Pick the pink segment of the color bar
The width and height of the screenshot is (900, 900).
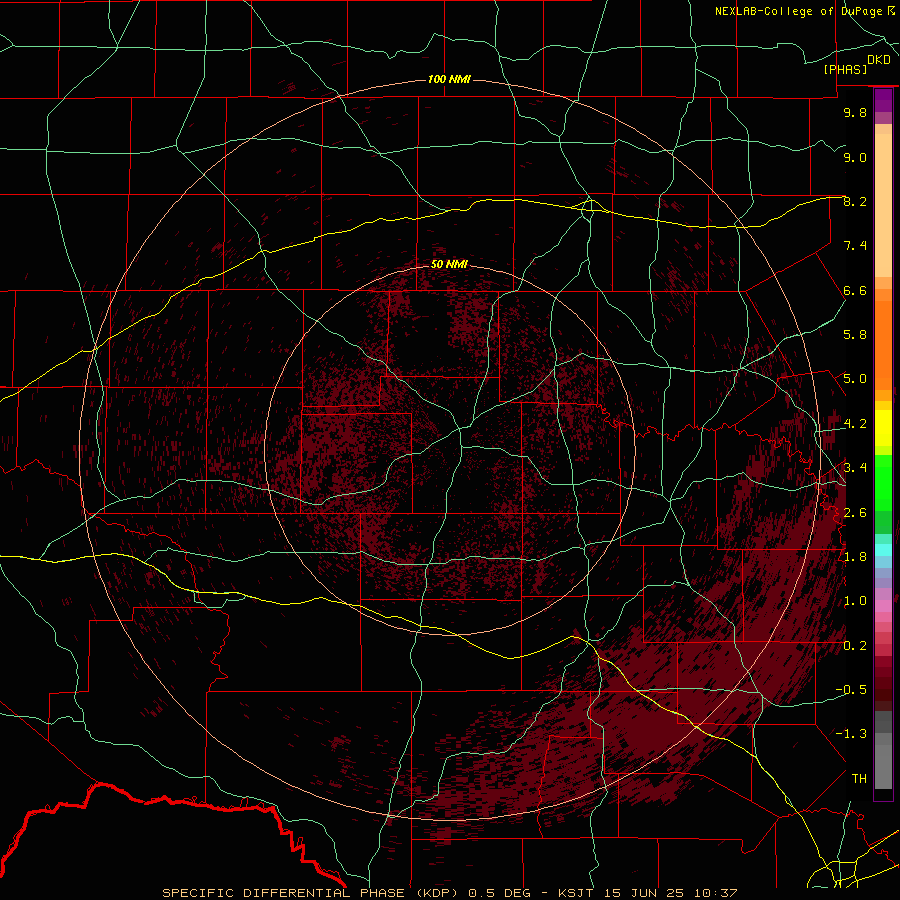pos(883,606)
